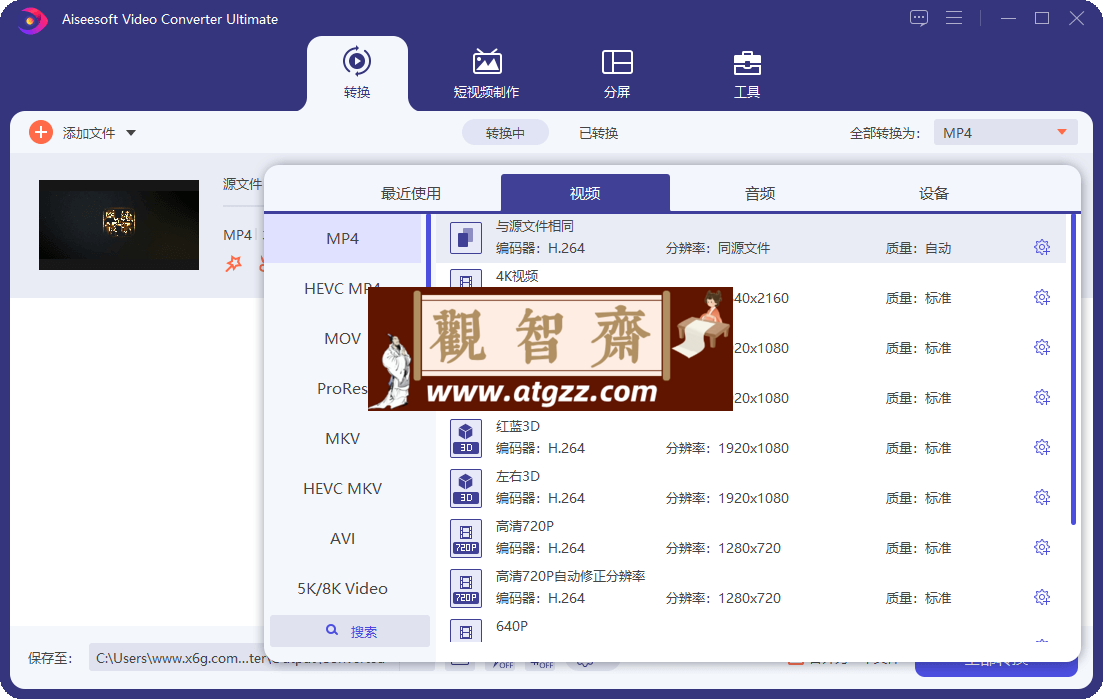The image size is (1103, 699).
Task: Open the convert-all-to MP4 dropdown
Action: [x=1005, y=132]
